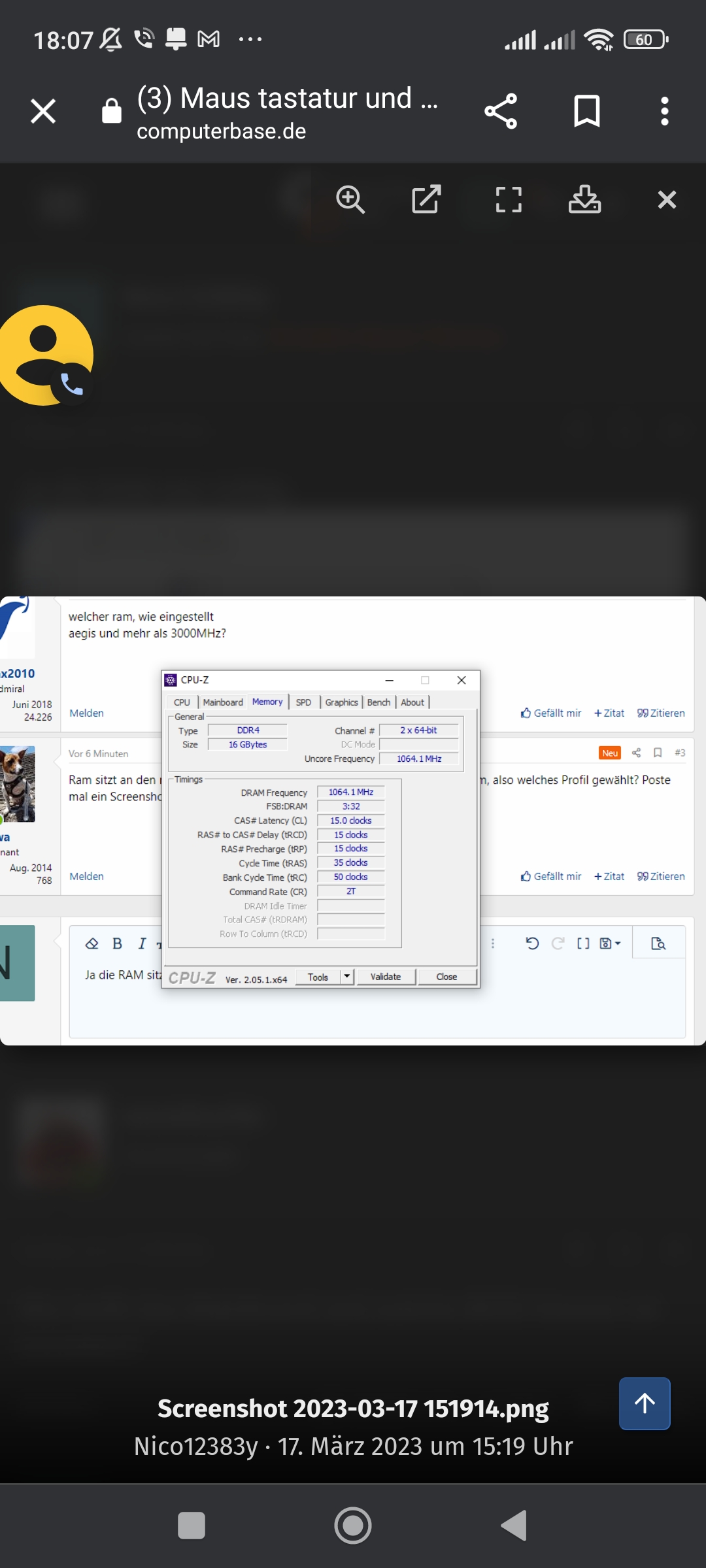Viewport: 706px width, 1568px height.
Task: Close the lightbox image viewer
Action: 667,199
